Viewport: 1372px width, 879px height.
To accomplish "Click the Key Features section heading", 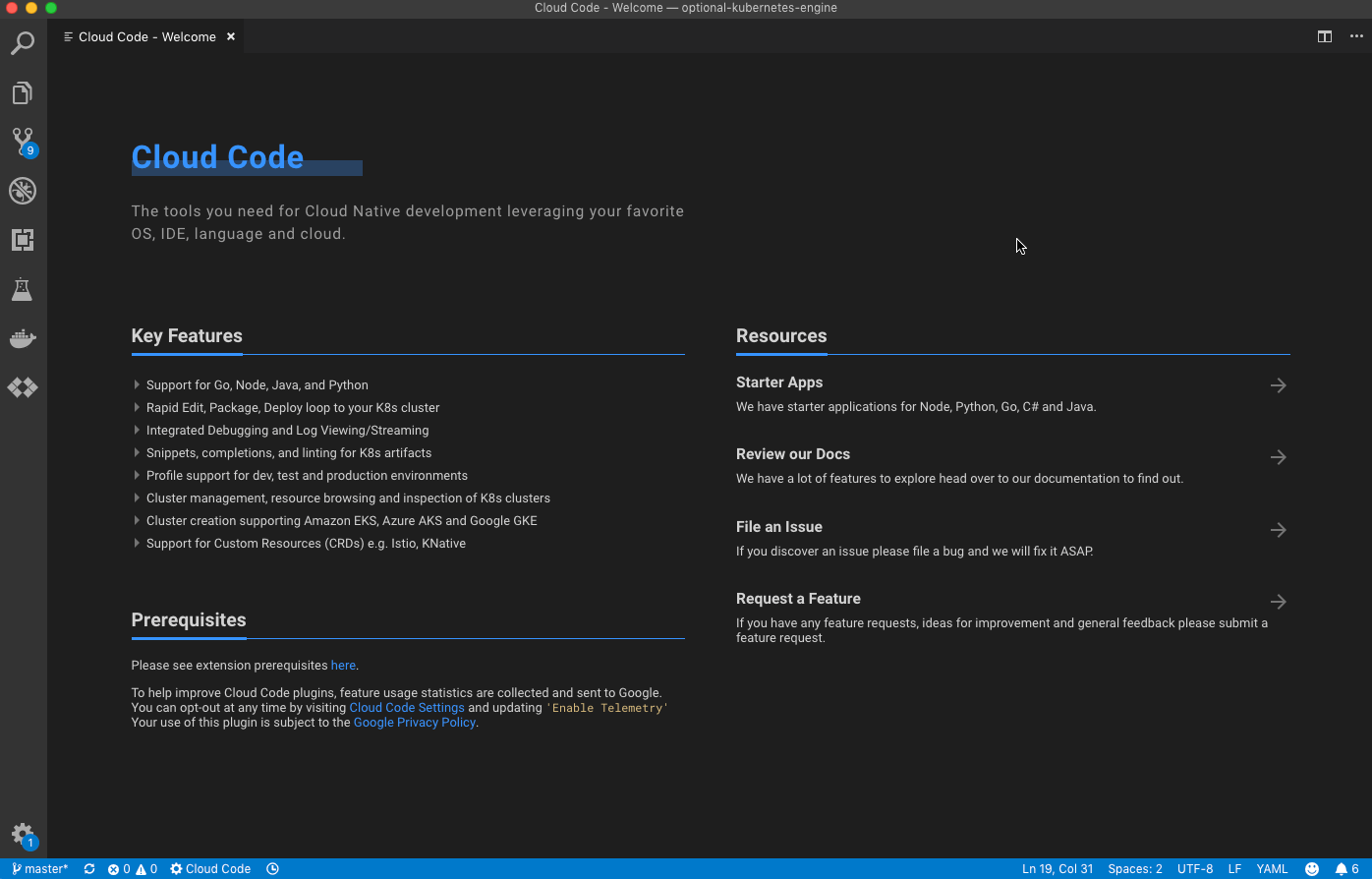I will (187, 336).
